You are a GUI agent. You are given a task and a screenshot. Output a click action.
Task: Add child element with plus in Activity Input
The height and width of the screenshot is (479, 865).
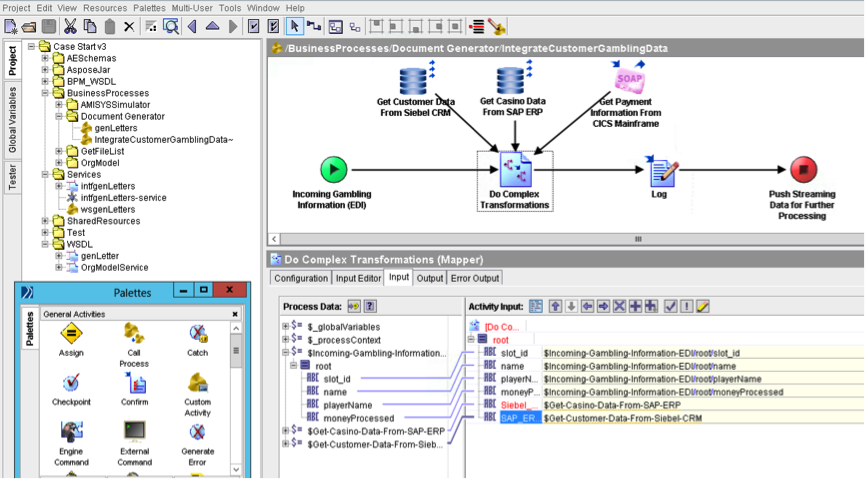636,306
